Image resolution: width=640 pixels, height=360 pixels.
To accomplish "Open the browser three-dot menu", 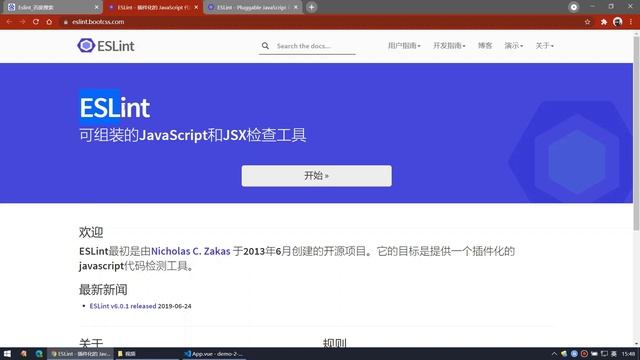I will coord(631,22).
